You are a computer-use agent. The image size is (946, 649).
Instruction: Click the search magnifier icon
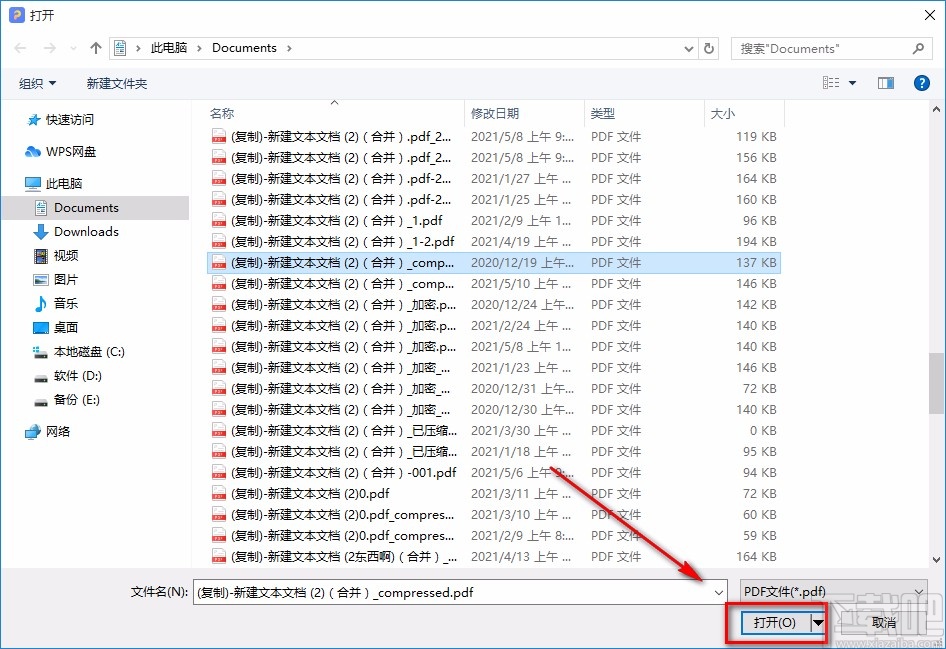918,48
